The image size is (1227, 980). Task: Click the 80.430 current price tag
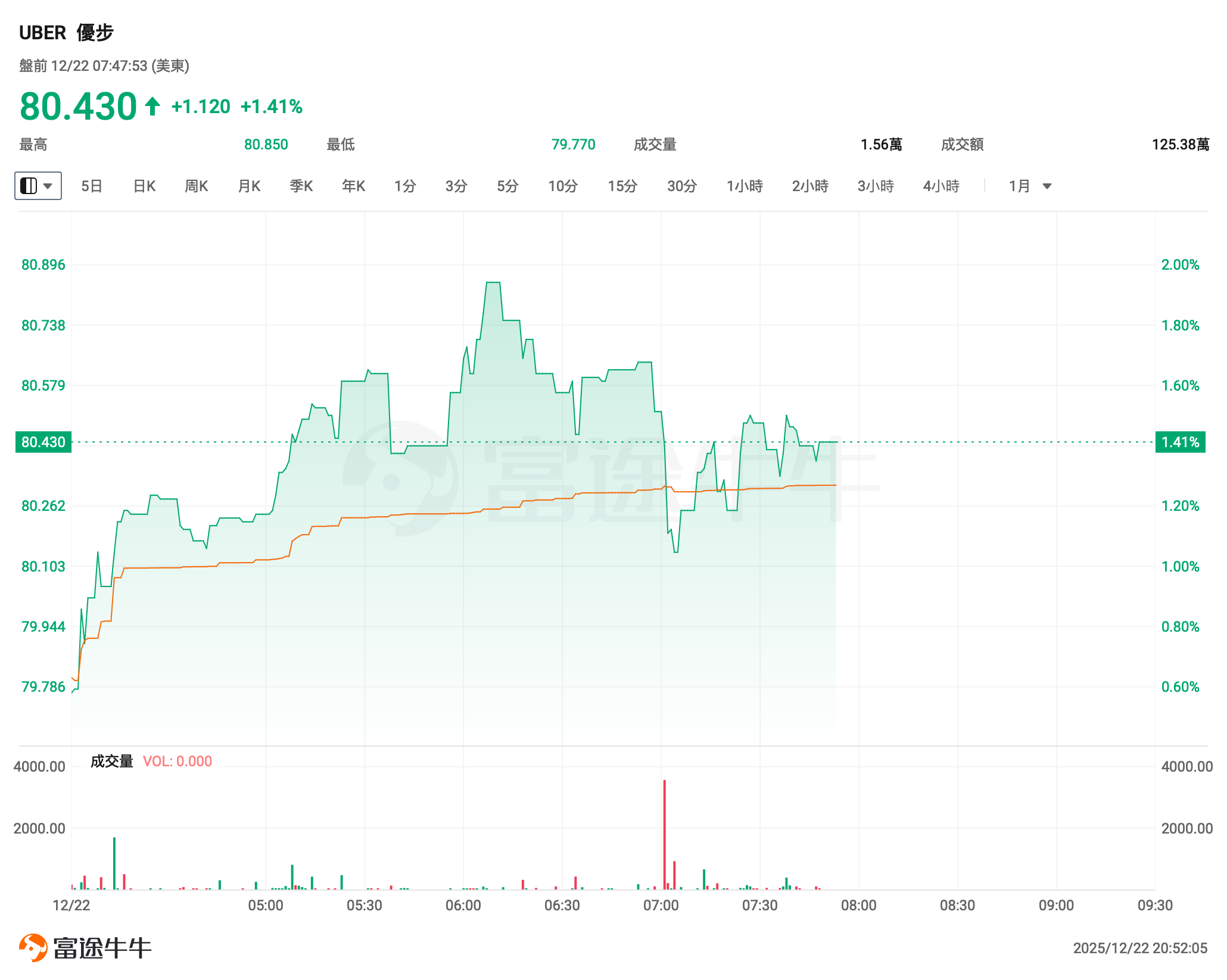pyautogui.click(x=43, y=442)
